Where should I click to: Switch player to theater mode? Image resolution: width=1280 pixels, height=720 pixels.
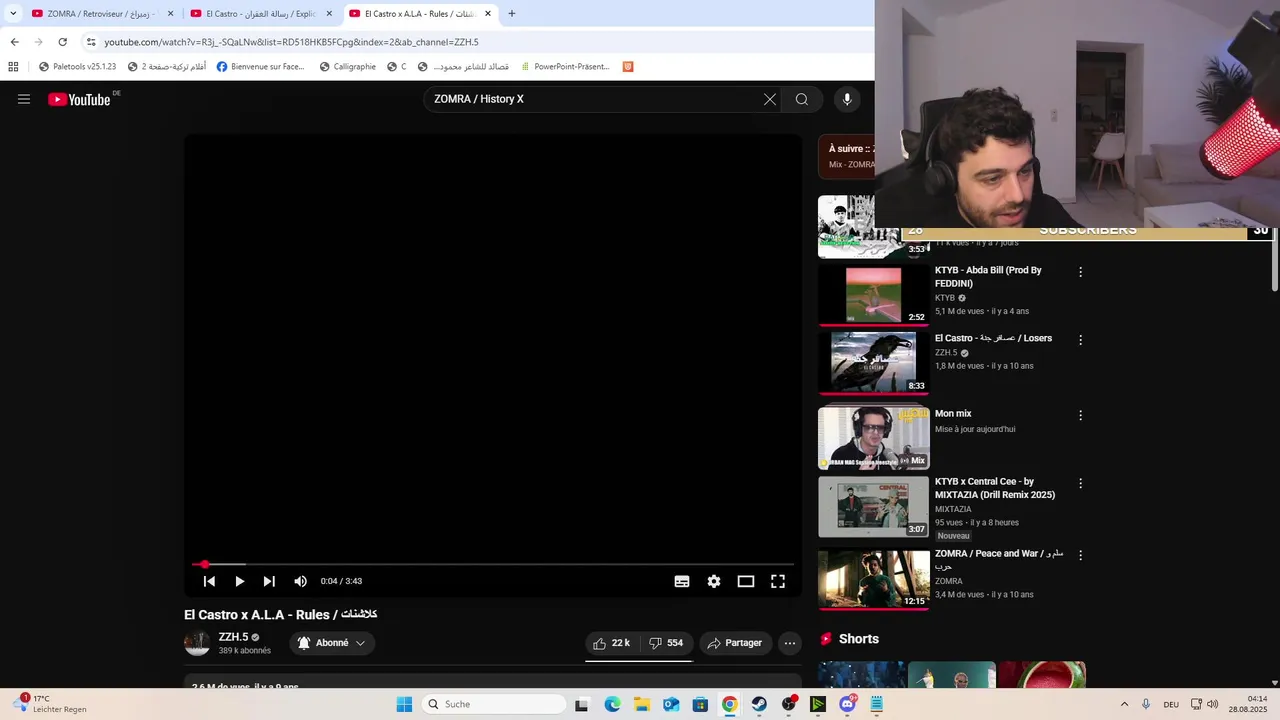pos(746,581)
